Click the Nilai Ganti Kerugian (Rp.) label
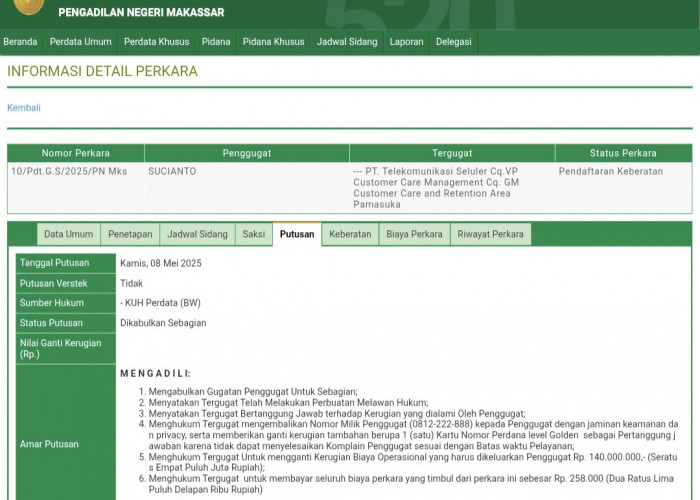The width and height of the screenshot is (700, 500). click(x=66, y=349)
